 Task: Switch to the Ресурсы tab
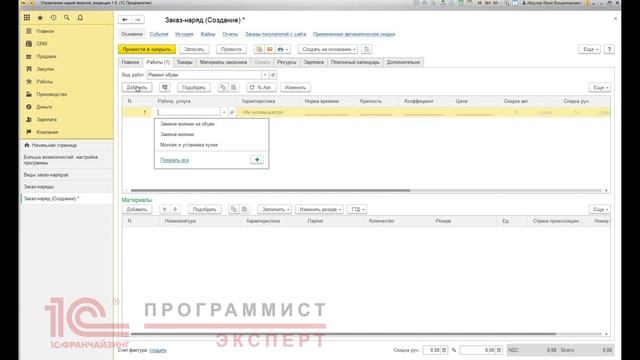(287, 62)
